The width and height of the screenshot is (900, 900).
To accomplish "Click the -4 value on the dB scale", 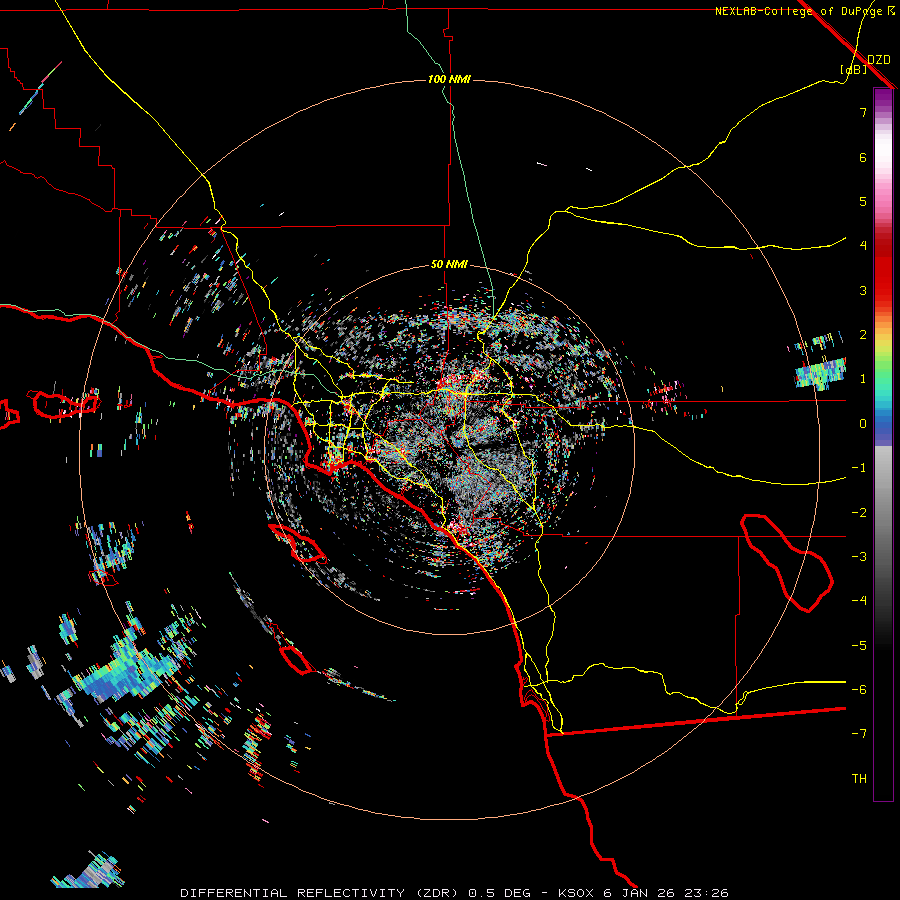I will click(x=859, y=601).
